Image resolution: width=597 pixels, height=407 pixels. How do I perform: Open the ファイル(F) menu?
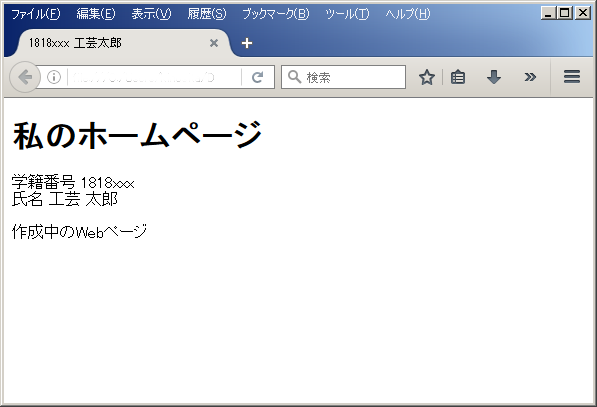click(x=35, y=14)
